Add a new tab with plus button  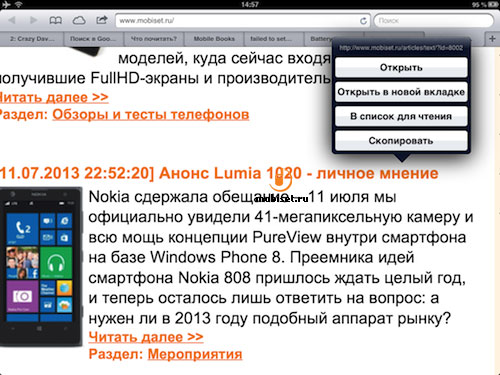492,39
